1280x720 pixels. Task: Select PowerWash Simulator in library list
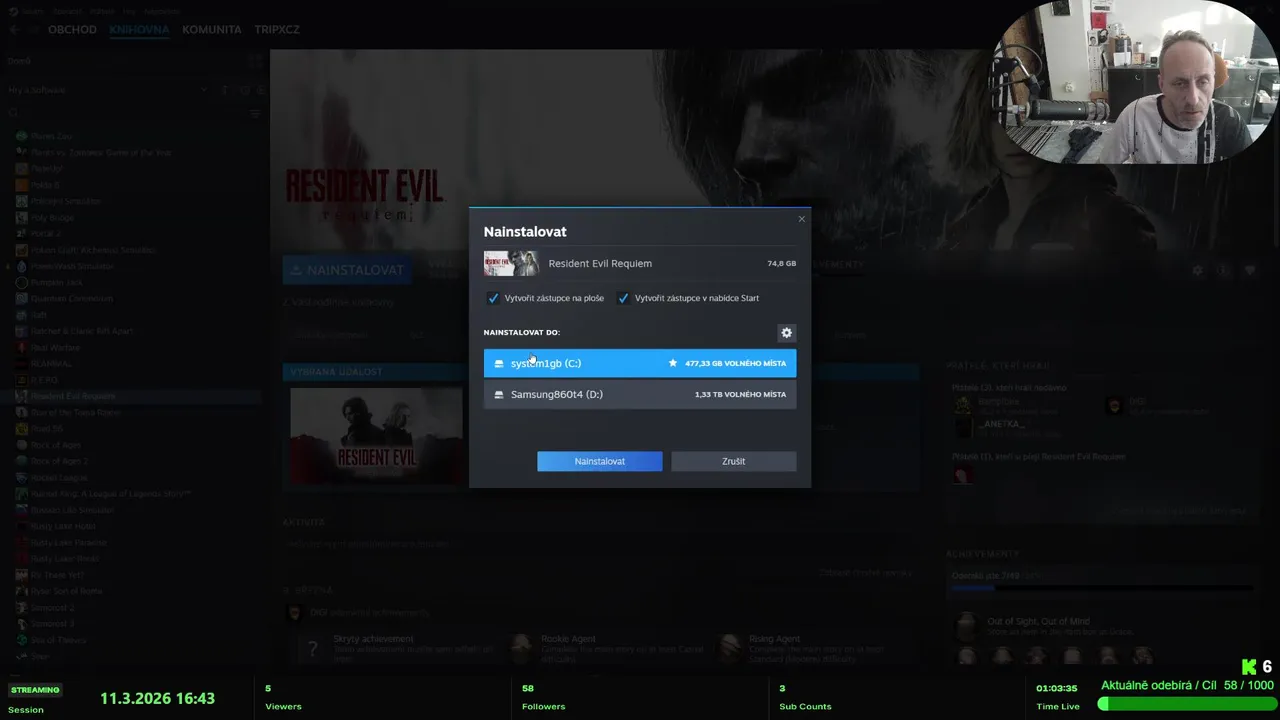(x=72, y=266)
